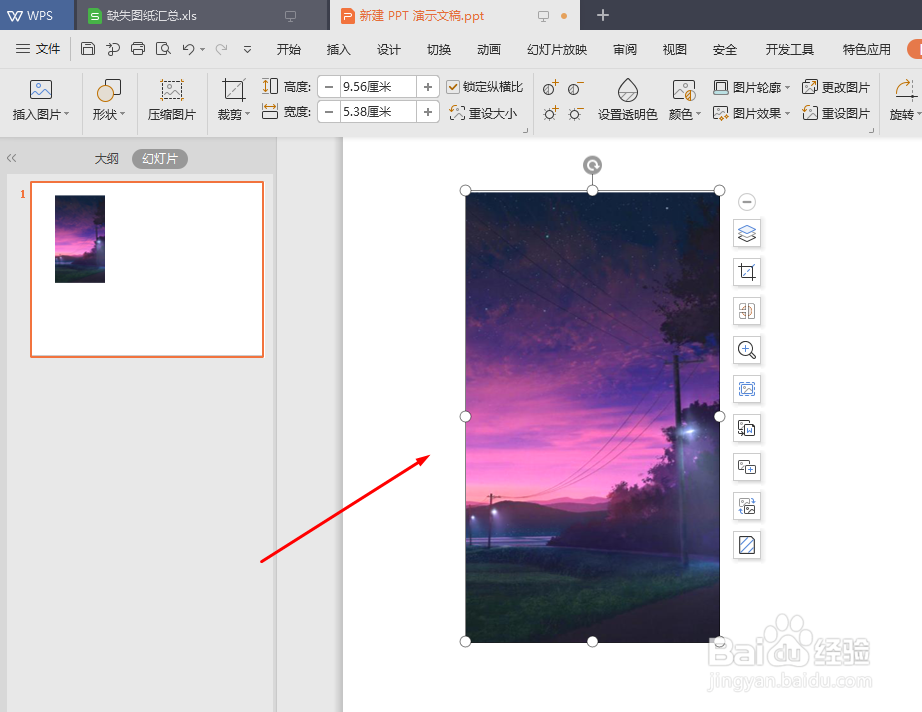Open the View ribbon tab
The height and width of the screenshot is (712, 922).
click(674, 49)
